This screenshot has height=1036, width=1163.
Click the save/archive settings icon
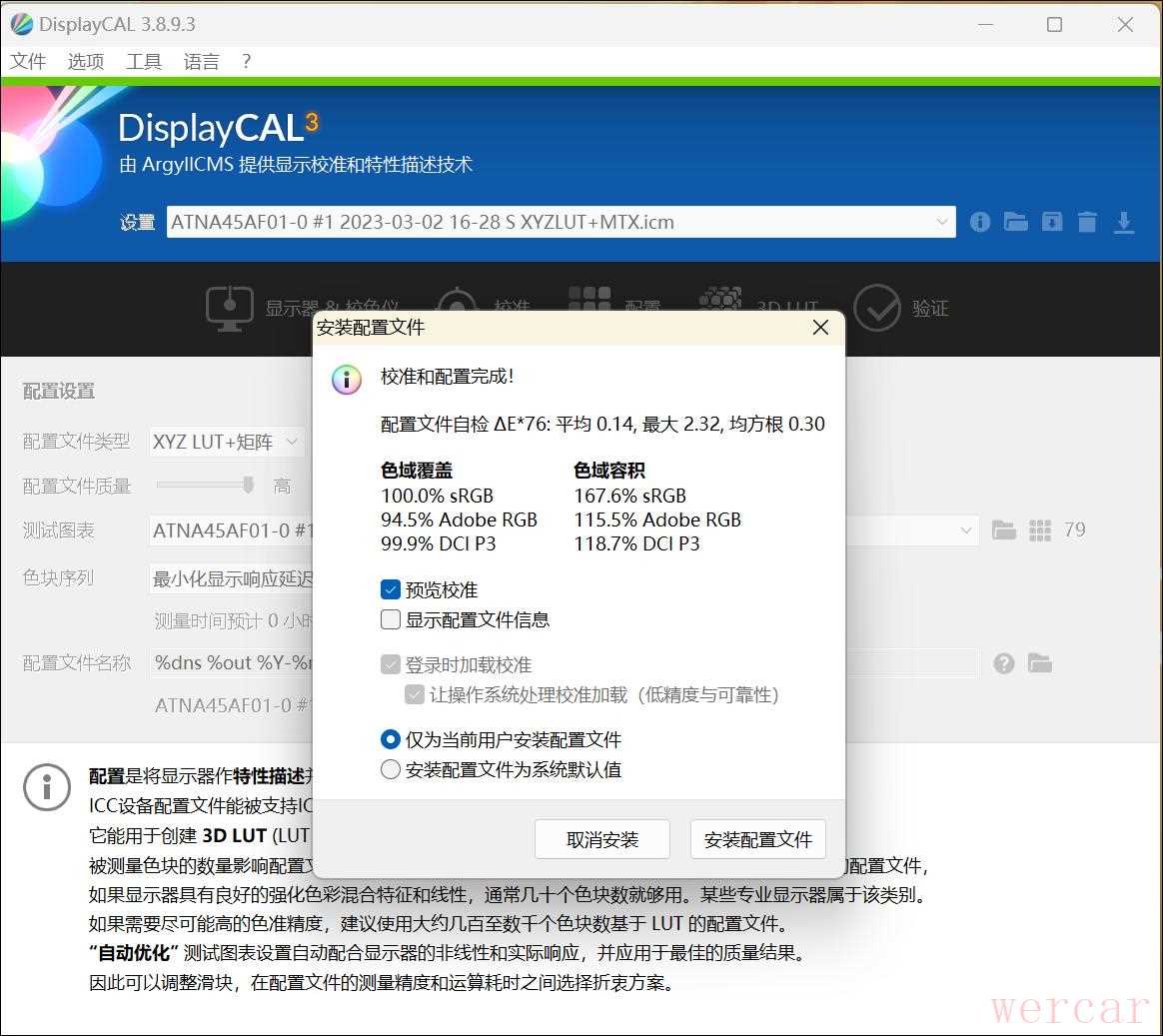click(x=1052, y=222)
